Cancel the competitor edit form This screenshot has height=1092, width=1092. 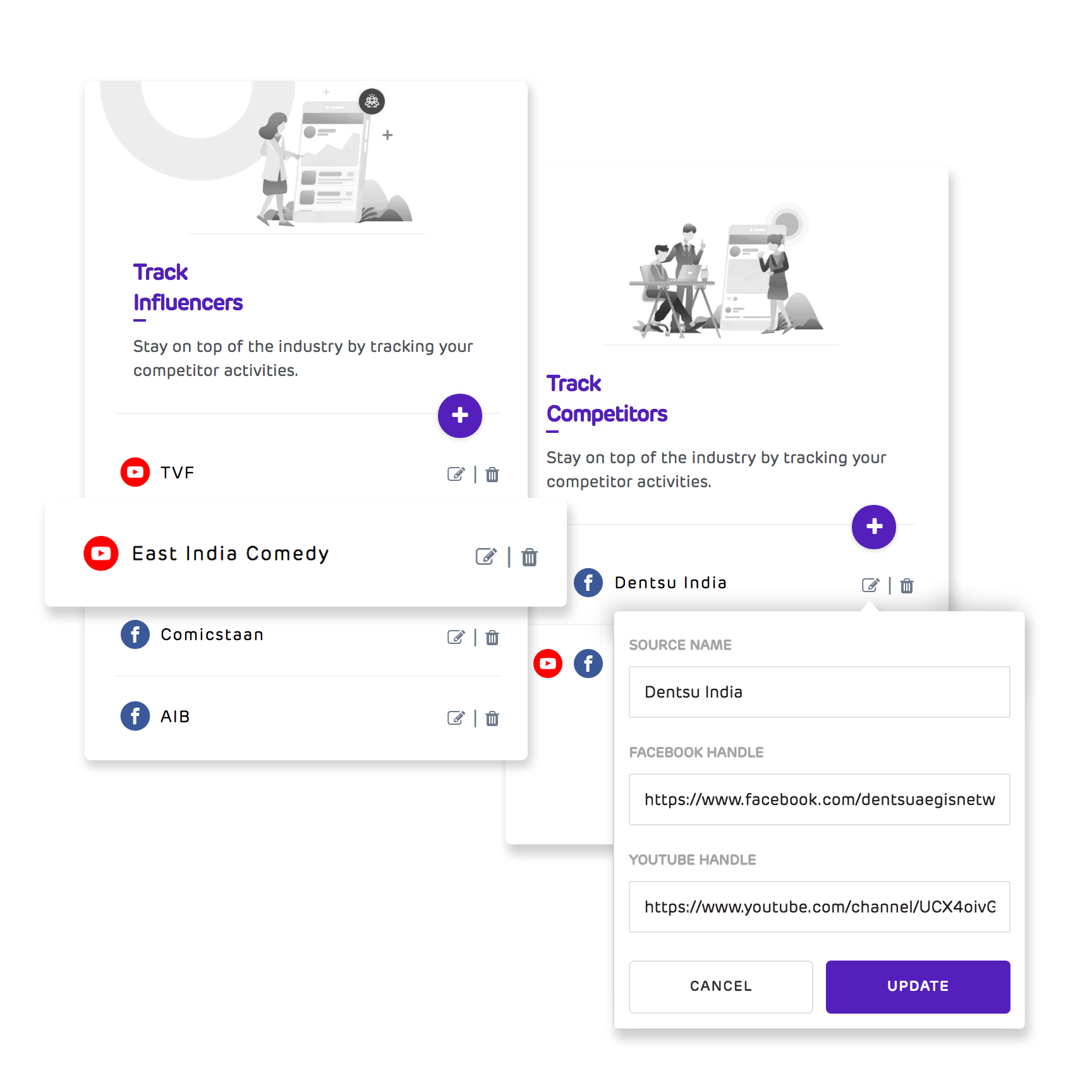pos(720,986)
